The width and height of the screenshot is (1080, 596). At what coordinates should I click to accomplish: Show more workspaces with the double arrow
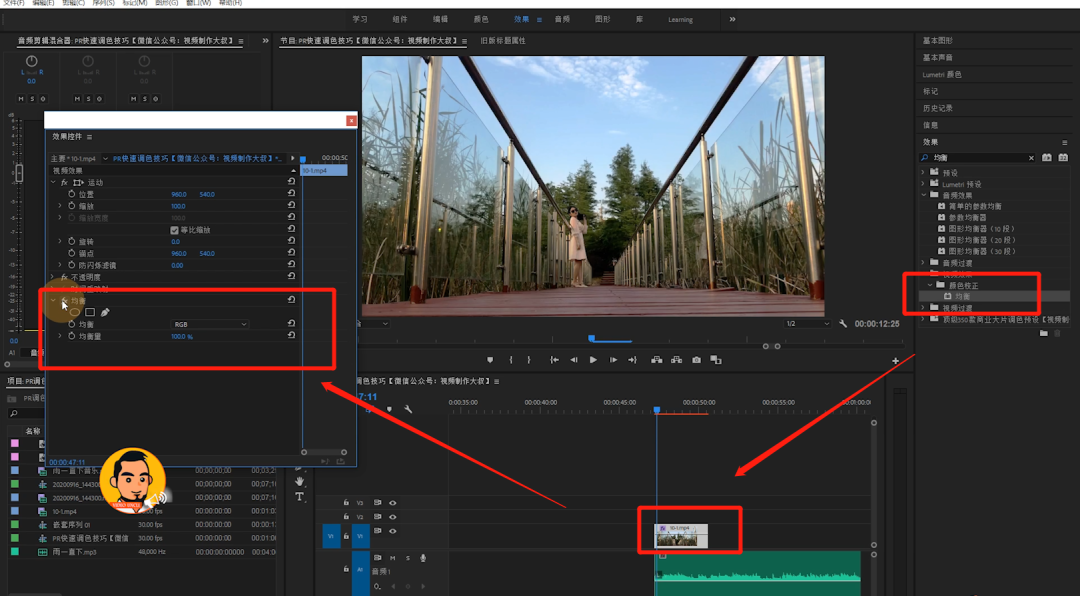tap(732, 19)
